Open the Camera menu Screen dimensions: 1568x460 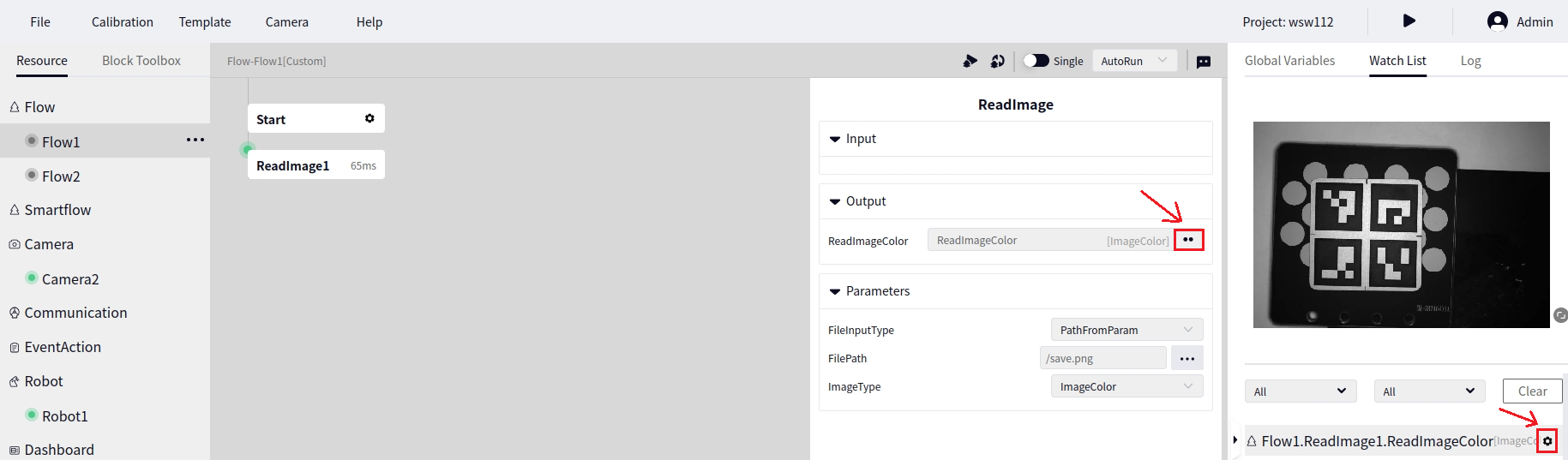coord(287,22)
